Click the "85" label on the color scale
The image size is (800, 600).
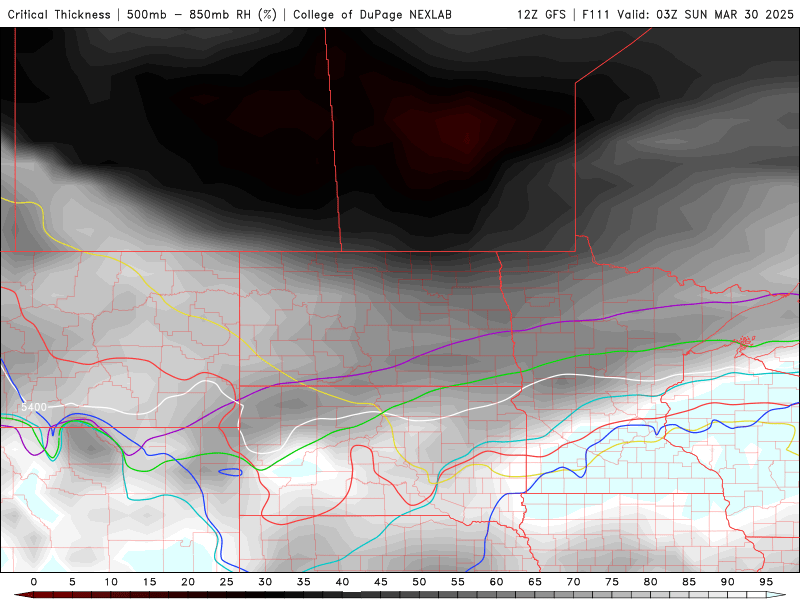pos(689,582)
